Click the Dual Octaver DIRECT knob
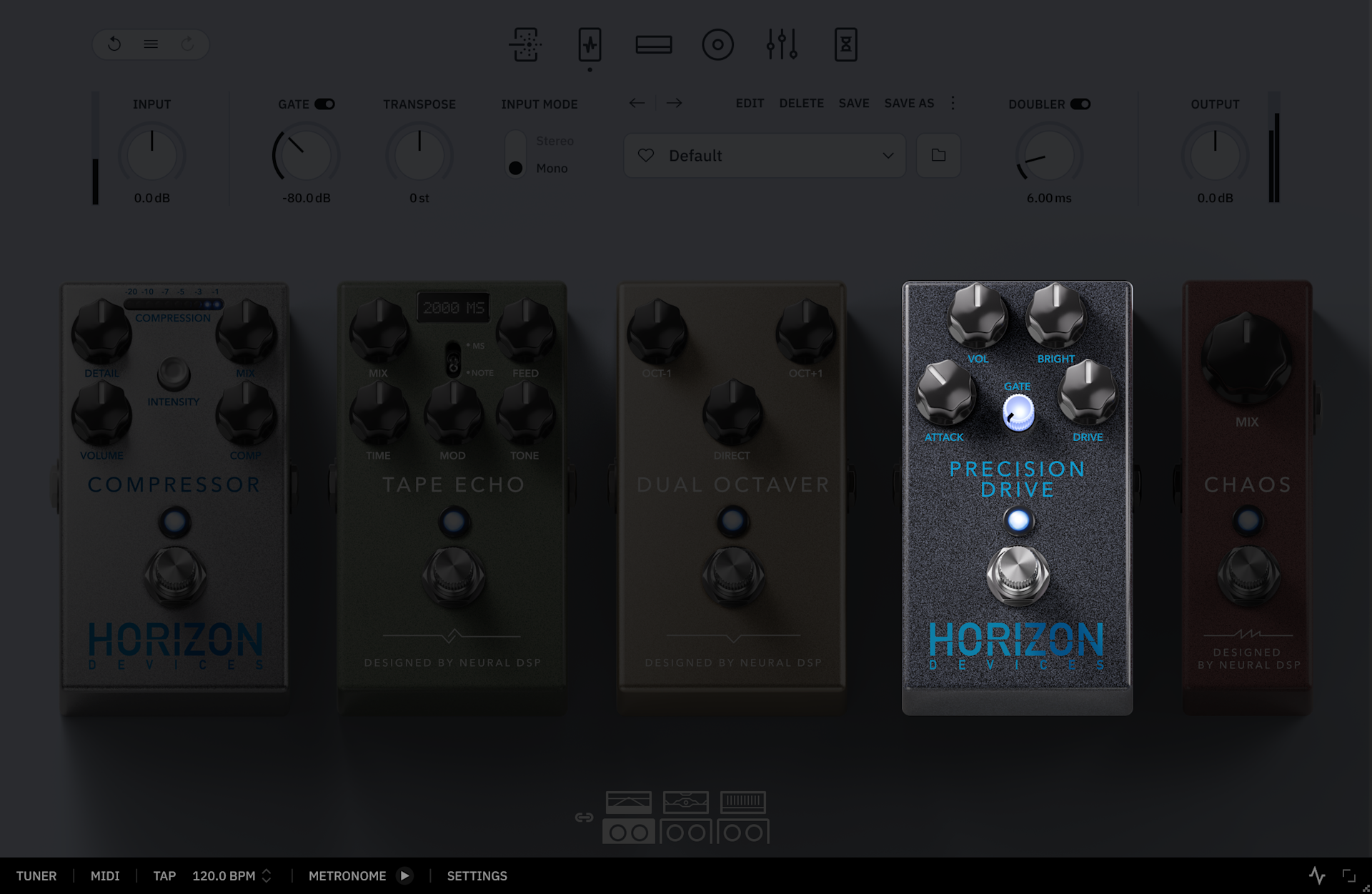 point(732,413)
